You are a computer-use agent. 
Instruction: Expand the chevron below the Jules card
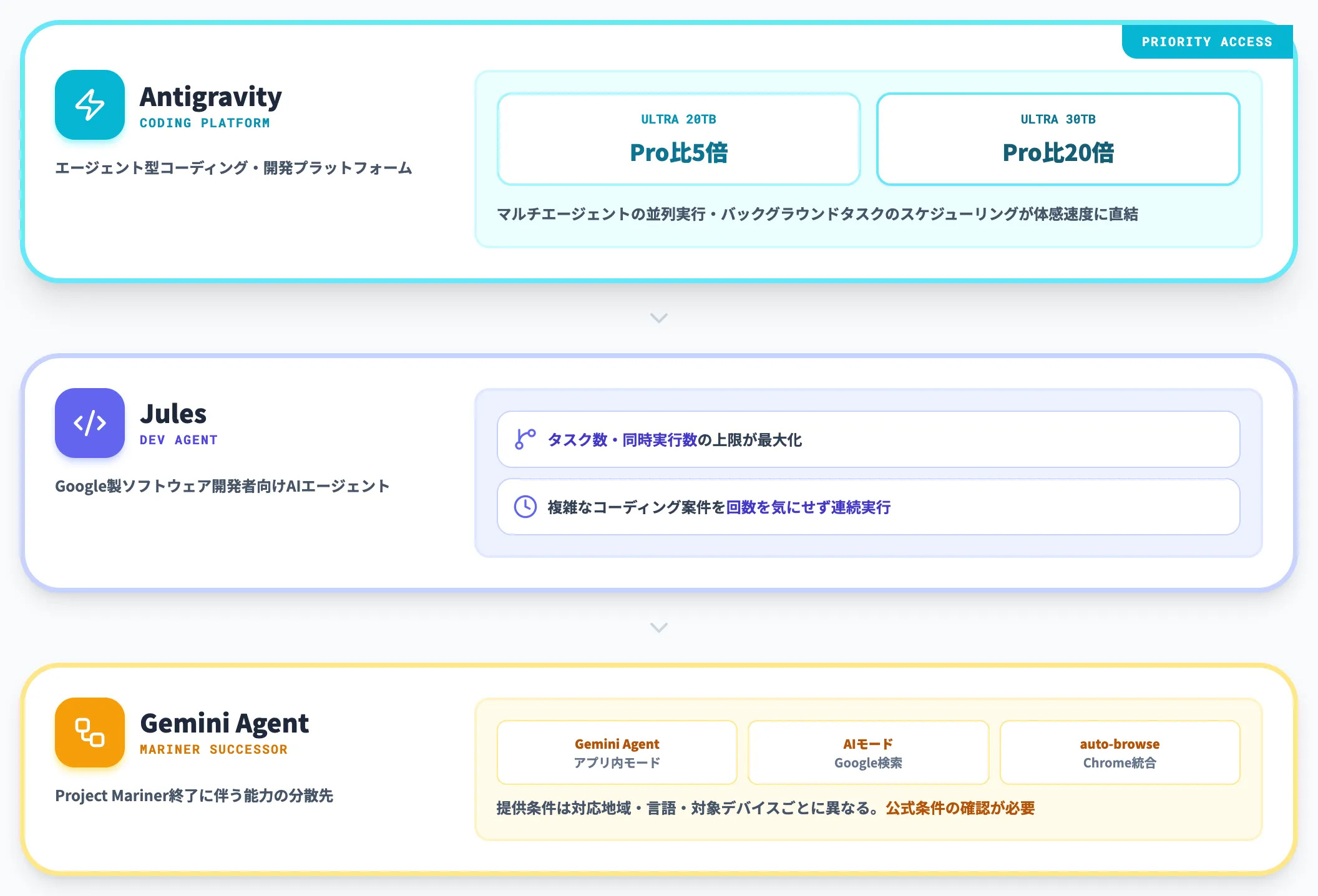coord(659,627)
